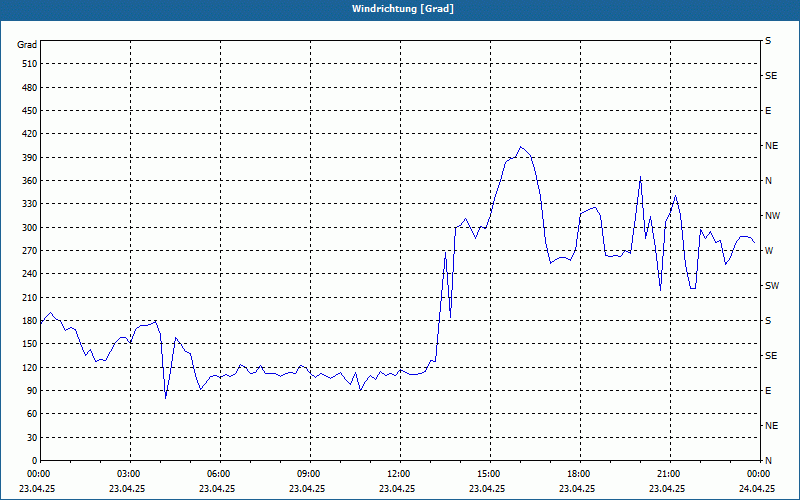800x500 pixels.
Task: Select the 120 y-axis value
Action: [x=30, y=367]
